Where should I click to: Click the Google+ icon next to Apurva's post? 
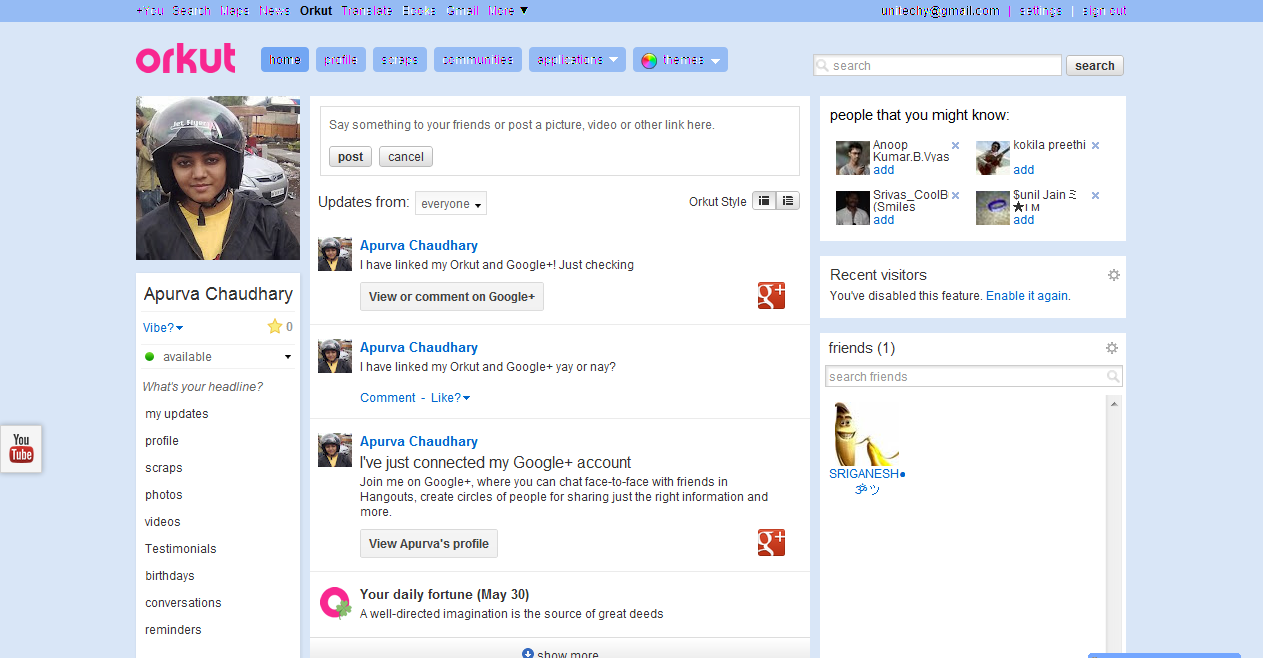pyautogui.click(x=771, y=295)
